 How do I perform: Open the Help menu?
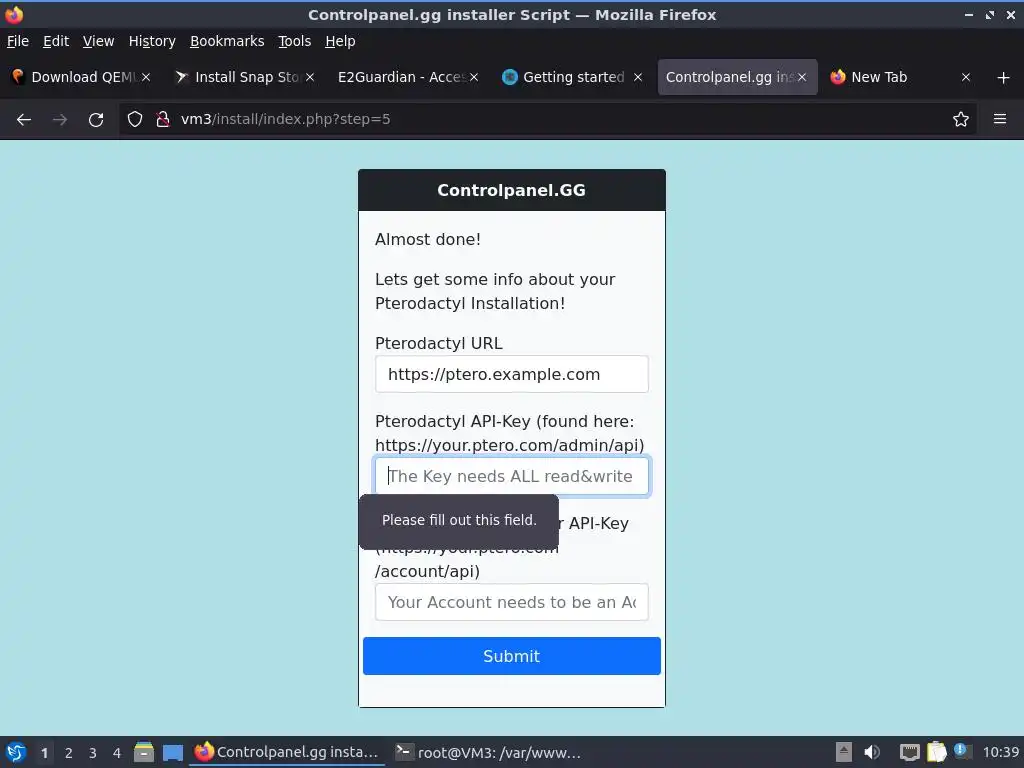(x=340, y=41)
